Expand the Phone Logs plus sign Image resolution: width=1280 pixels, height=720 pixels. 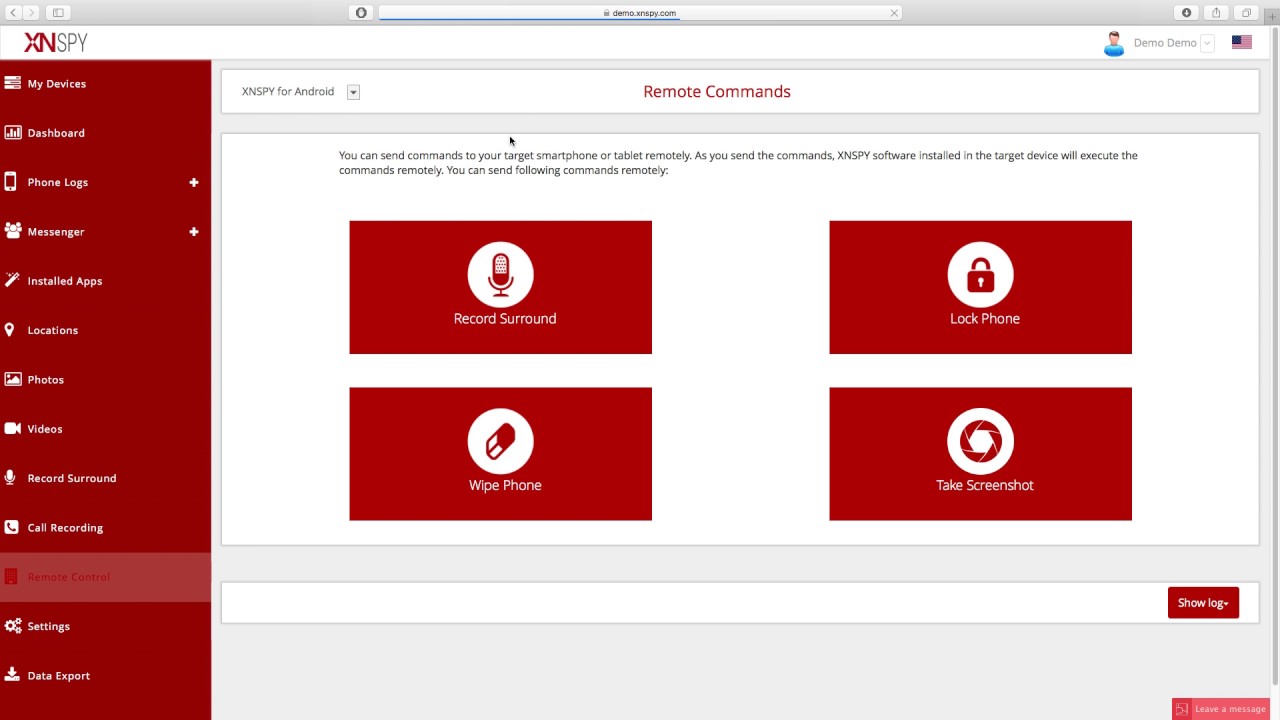coord(194,182)
